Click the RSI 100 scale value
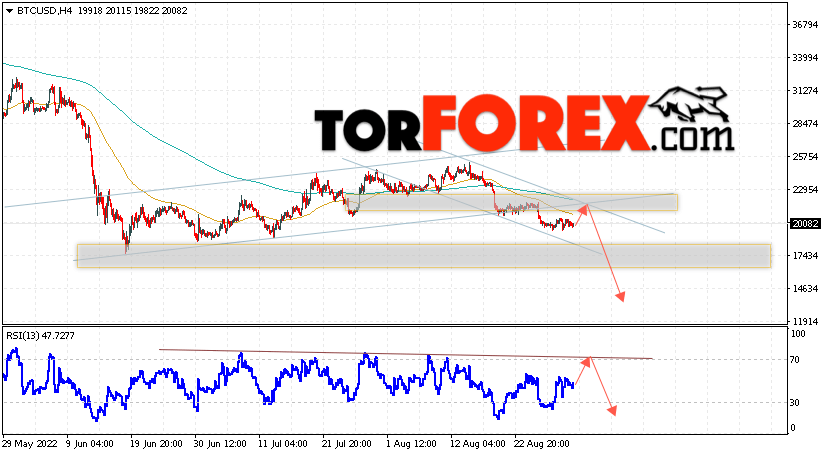This screenshot has width=828, height=455. point(797,334)
